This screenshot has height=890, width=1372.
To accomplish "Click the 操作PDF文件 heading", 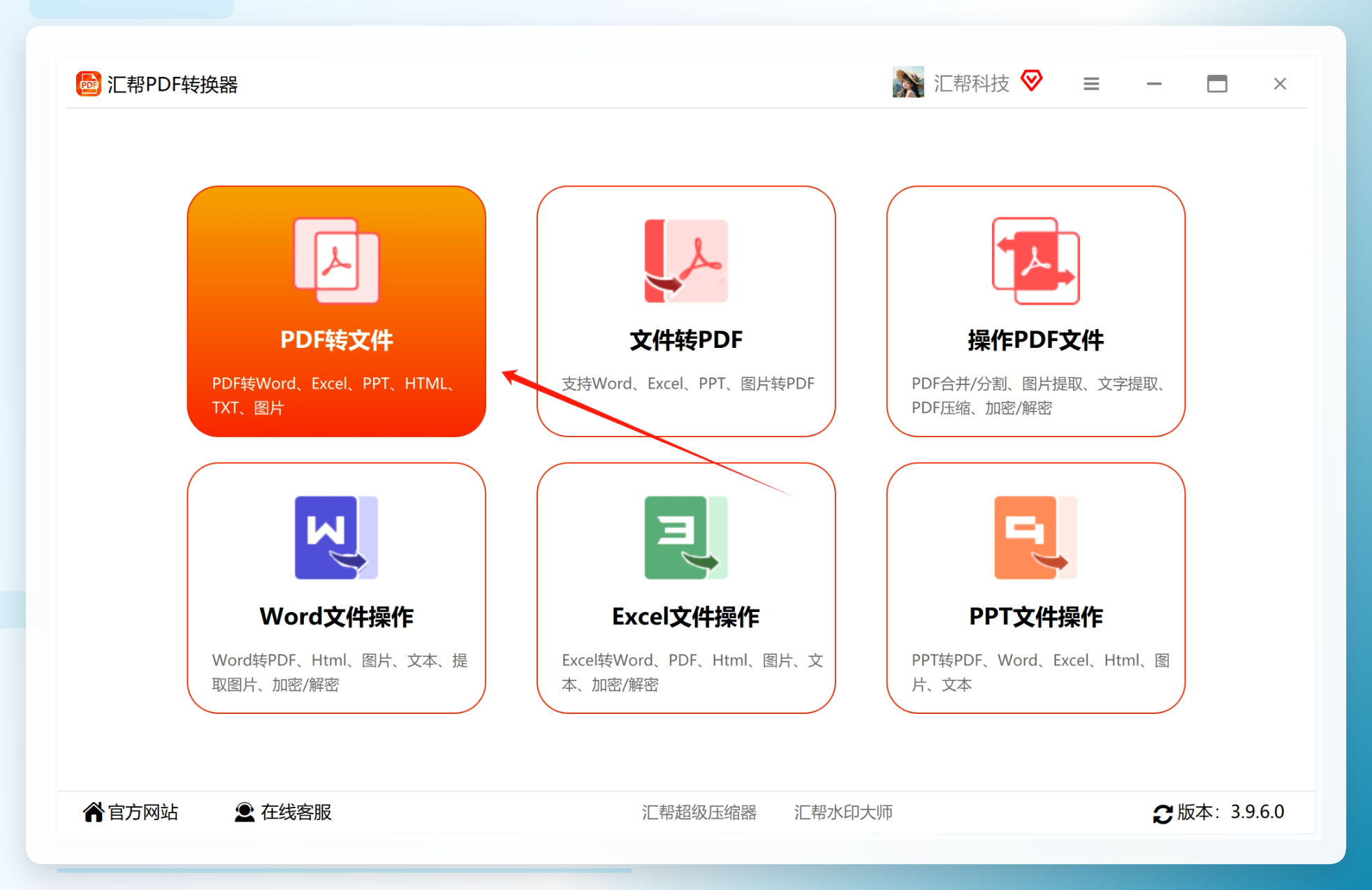I will [x=1036, y=340].
